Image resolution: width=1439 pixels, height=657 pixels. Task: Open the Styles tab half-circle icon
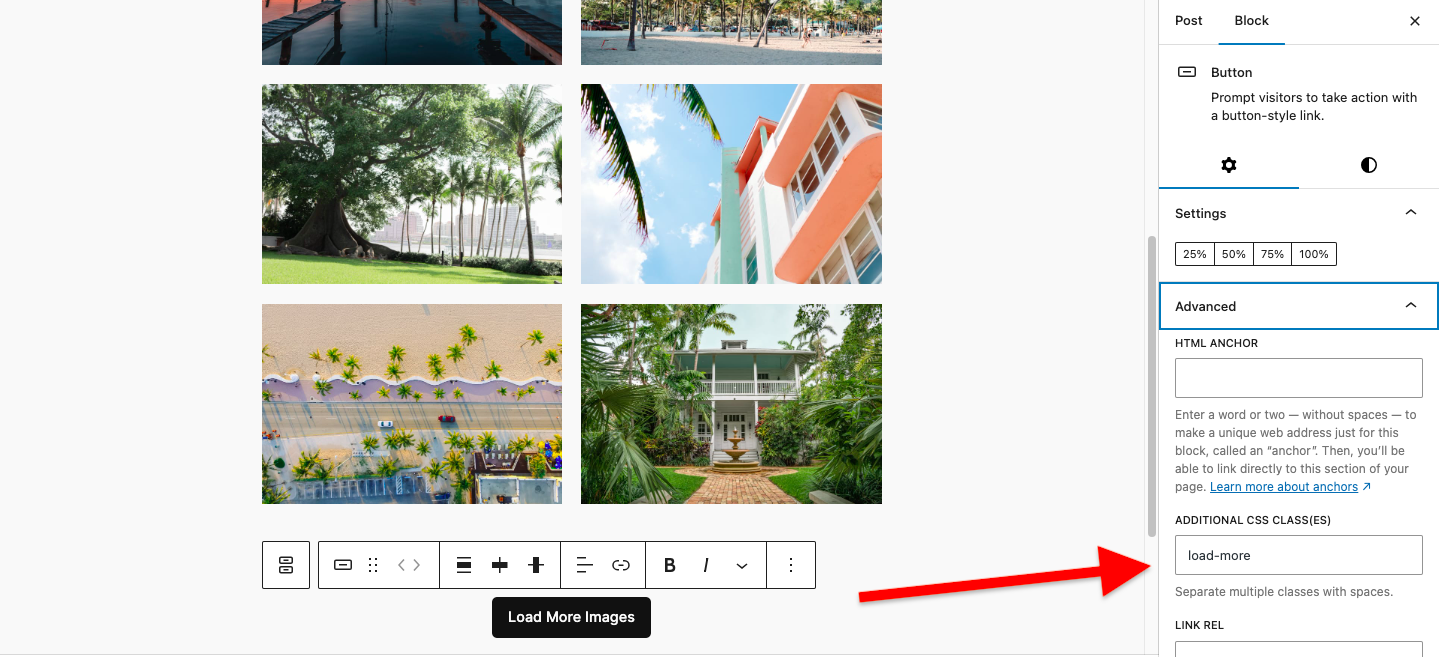point(1369,165)
